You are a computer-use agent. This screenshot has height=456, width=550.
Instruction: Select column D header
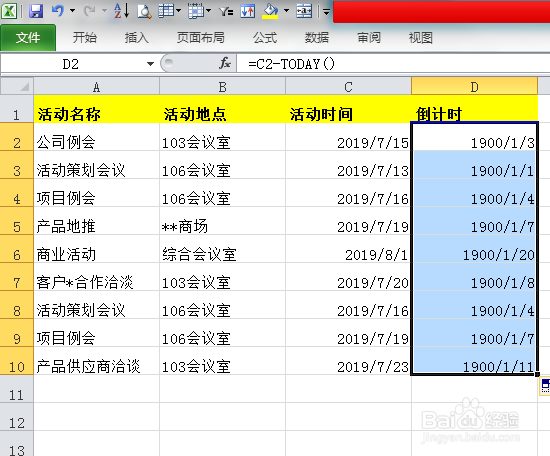[474, 87]
